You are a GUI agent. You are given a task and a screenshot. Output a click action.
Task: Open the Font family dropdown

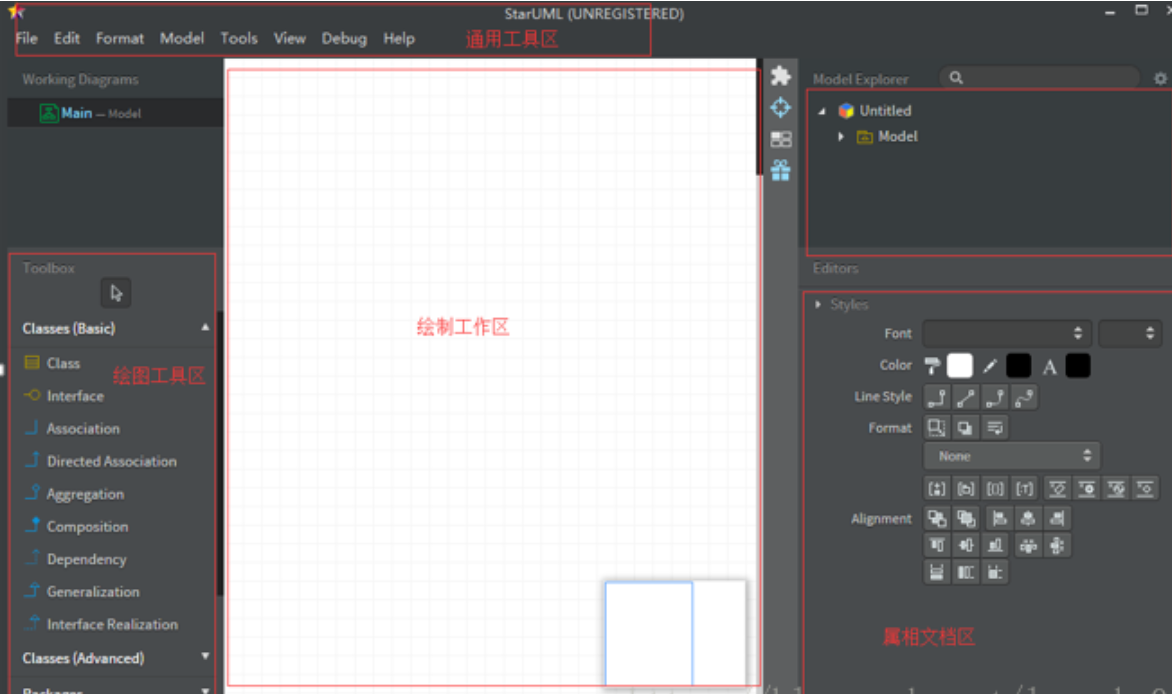(1007, 334)
